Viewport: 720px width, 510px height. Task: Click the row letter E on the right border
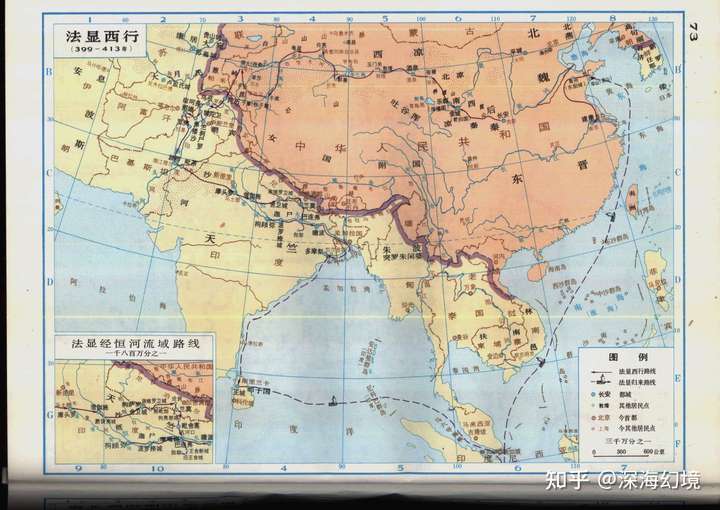pyautogui.click(x=678, y=379)
